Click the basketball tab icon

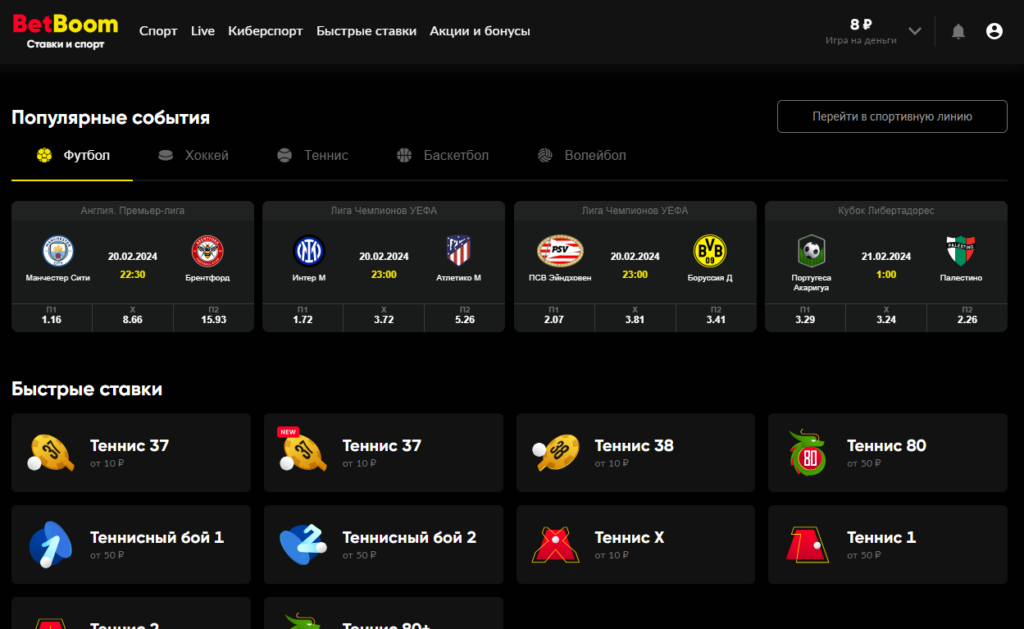404,155
